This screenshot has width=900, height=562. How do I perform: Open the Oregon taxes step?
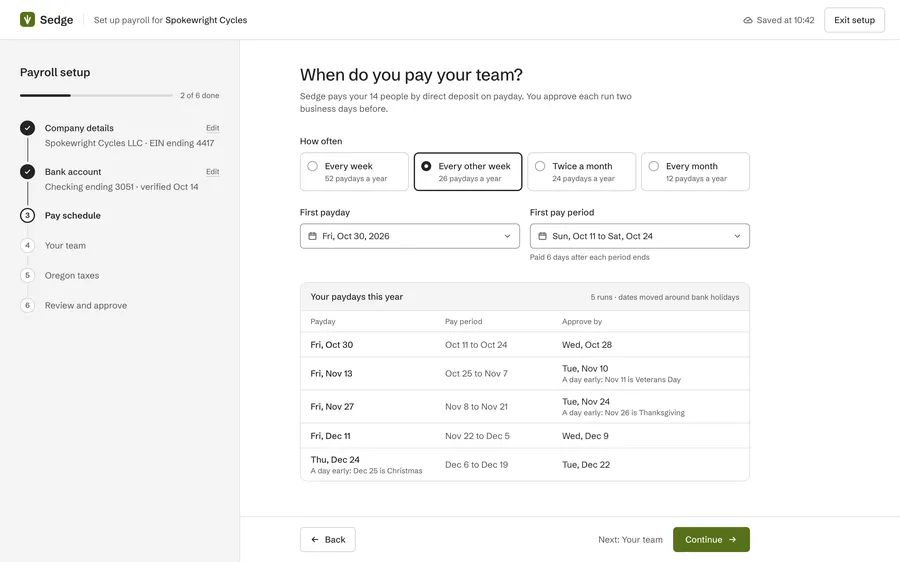tap(72, 275)
